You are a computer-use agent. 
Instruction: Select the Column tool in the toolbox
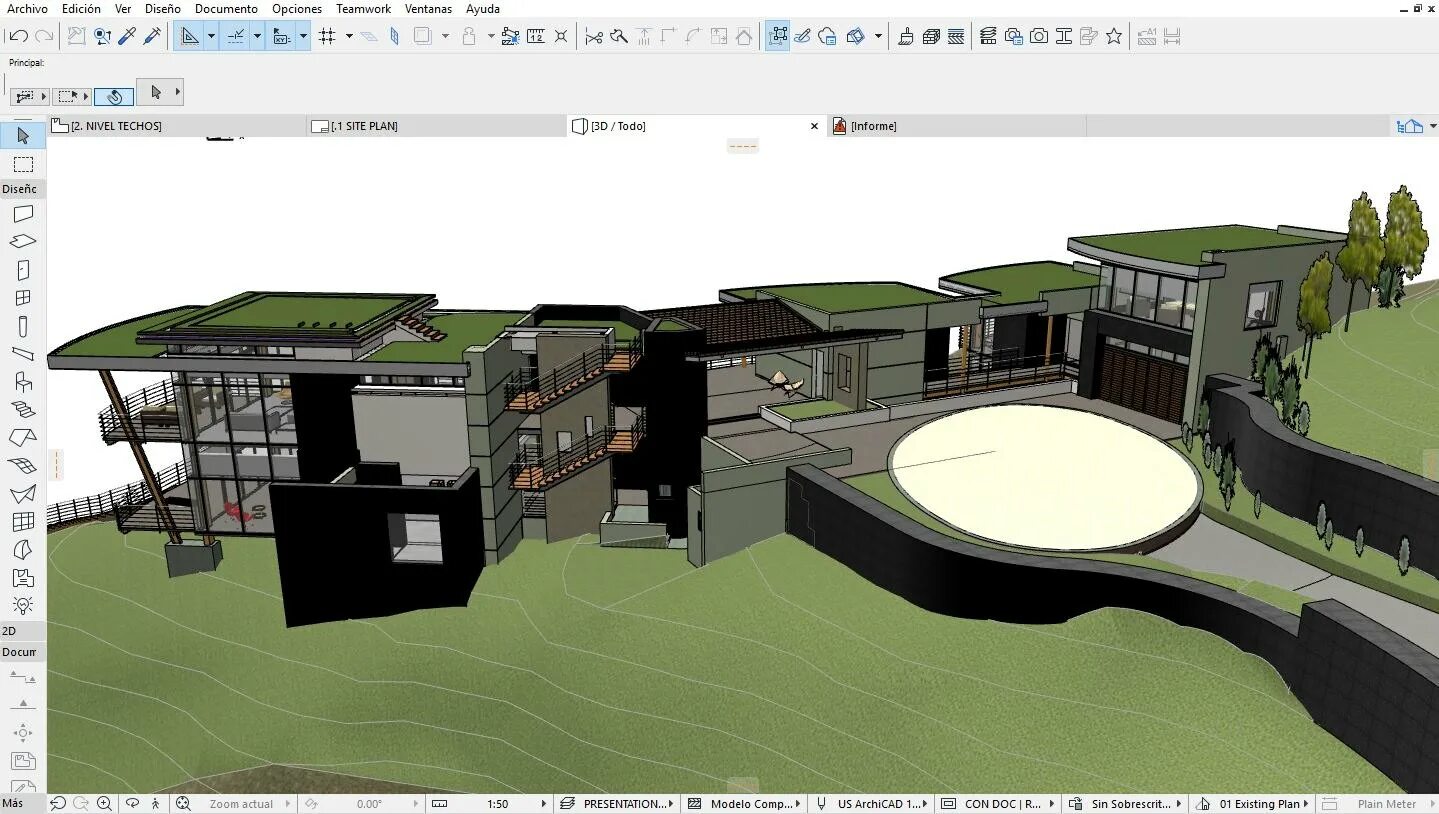(x=23, y=326)
